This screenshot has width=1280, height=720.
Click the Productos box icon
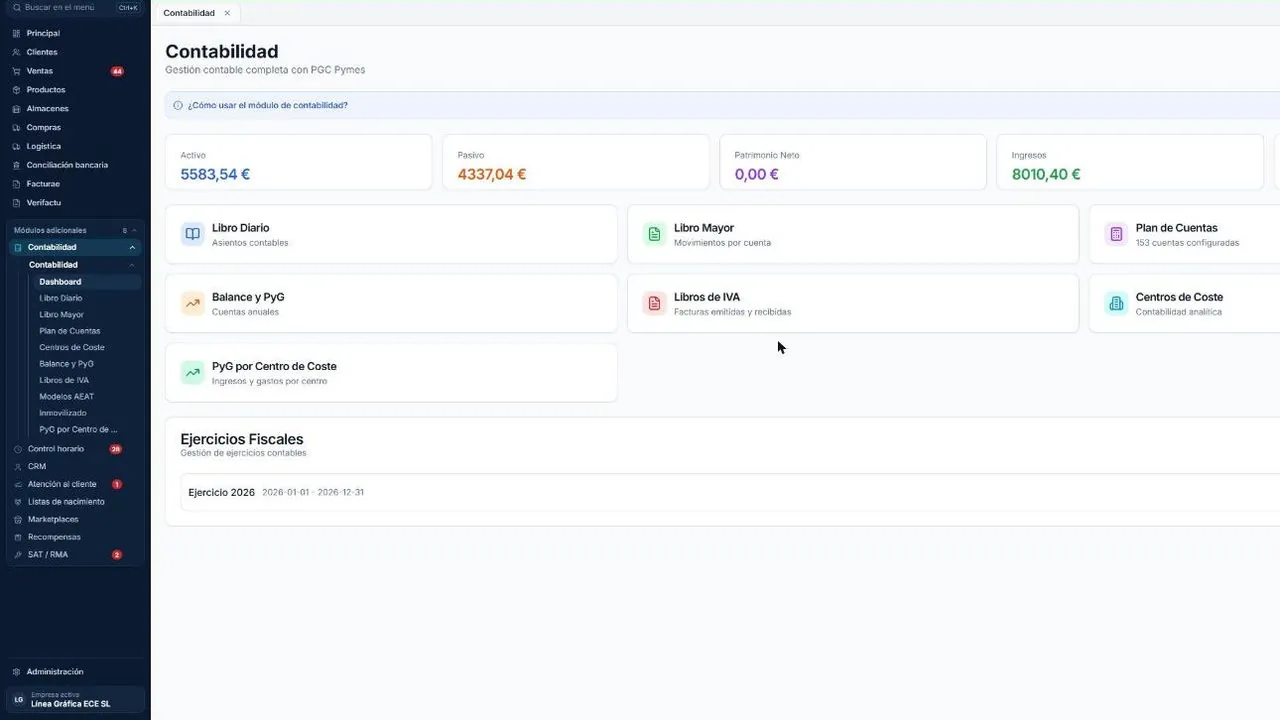16,90
